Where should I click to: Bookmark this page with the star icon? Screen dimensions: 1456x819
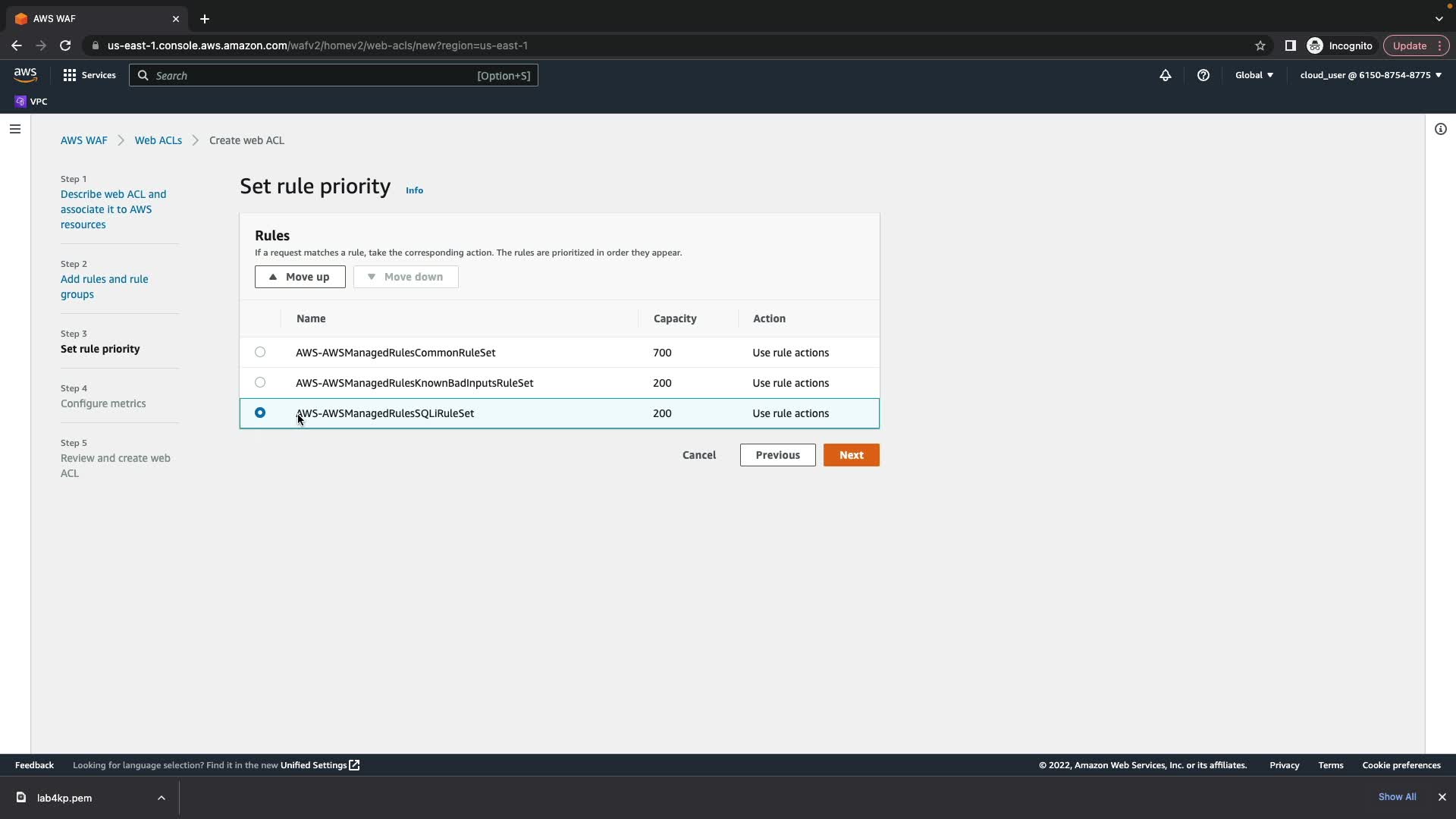(x=1260, y=45)
